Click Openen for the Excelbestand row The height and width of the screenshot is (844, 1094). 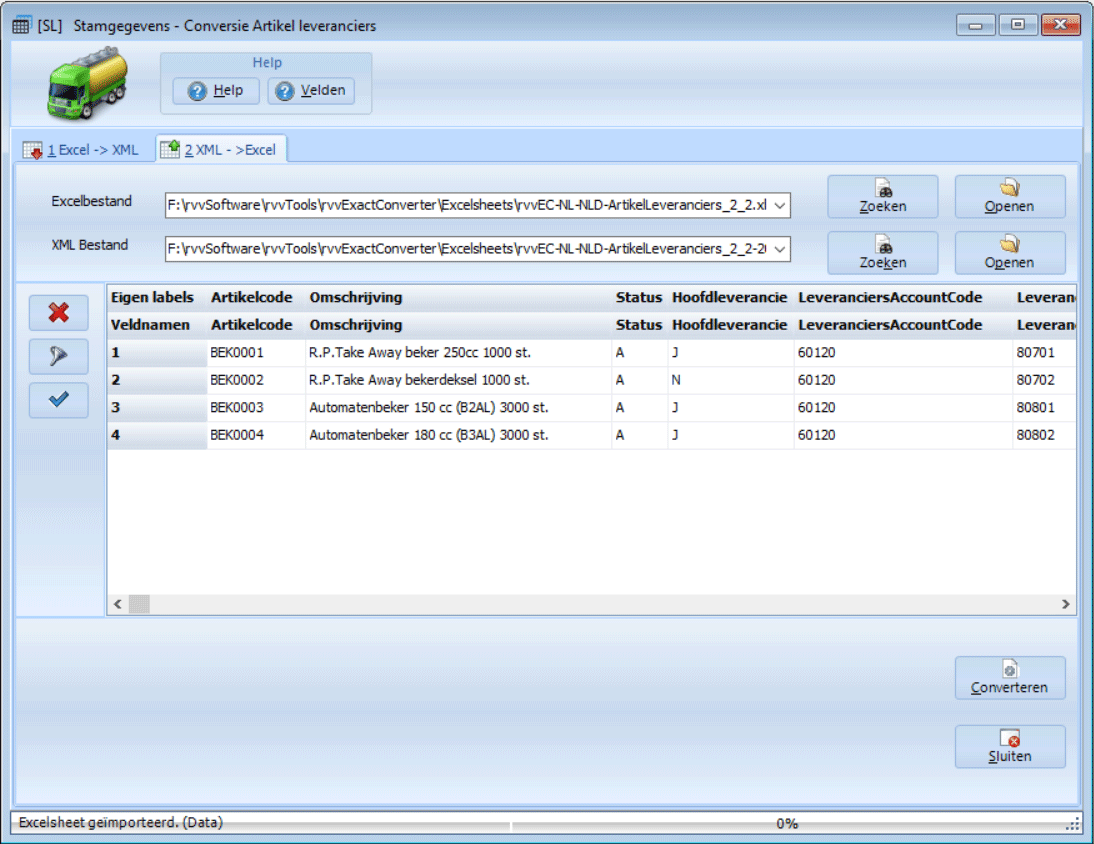[x=1010, y=197]
